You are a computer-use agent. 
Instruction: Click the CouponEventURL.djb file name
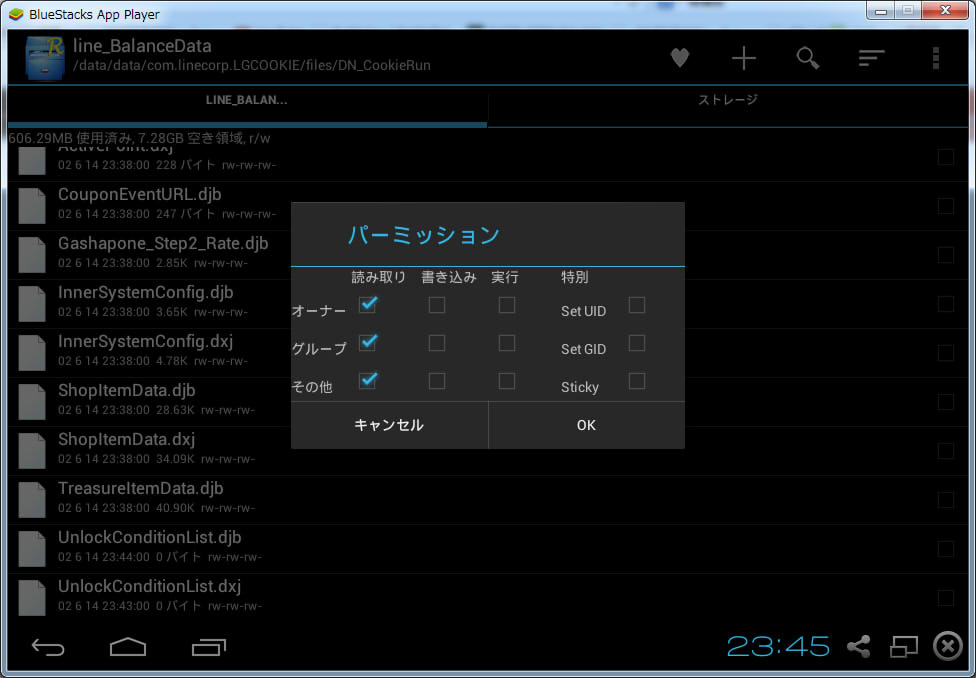click(x=139, y=195)
